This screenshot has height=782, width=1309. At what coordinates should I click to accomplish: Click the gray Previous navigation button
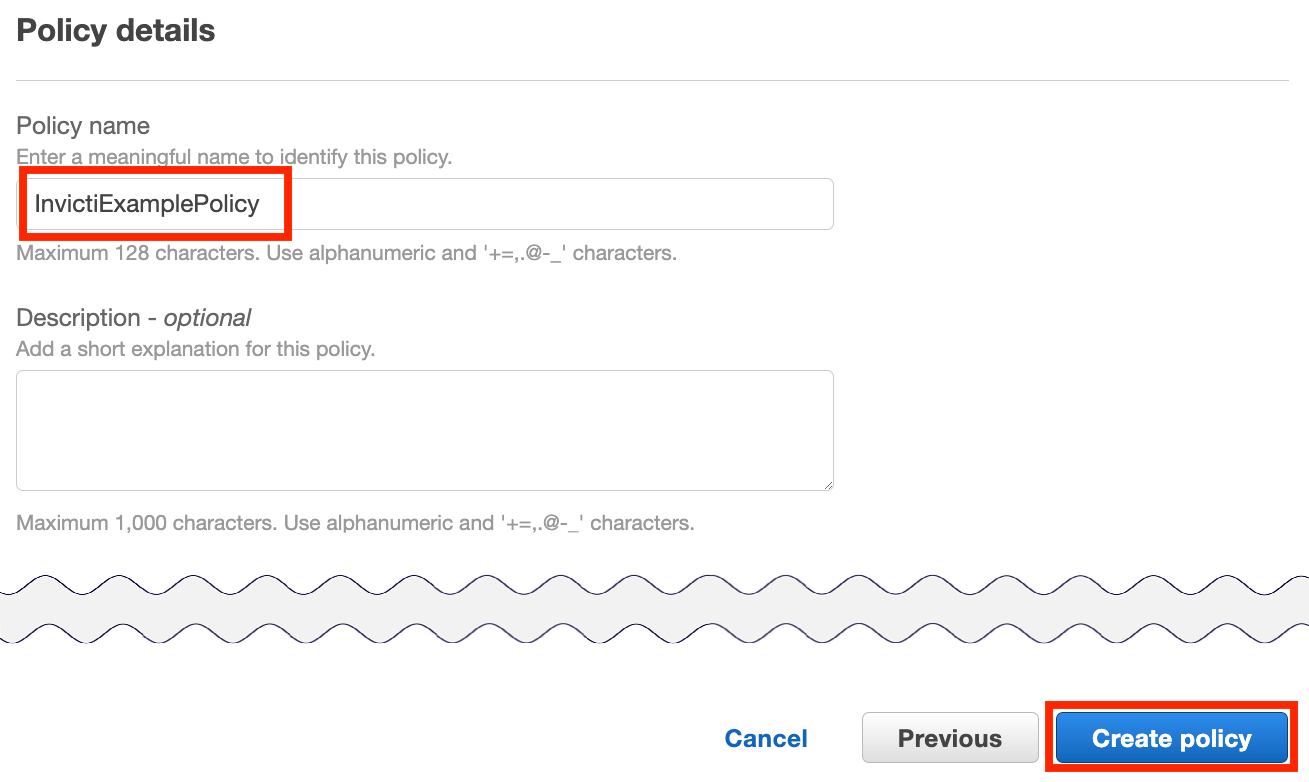coord(949,737)
